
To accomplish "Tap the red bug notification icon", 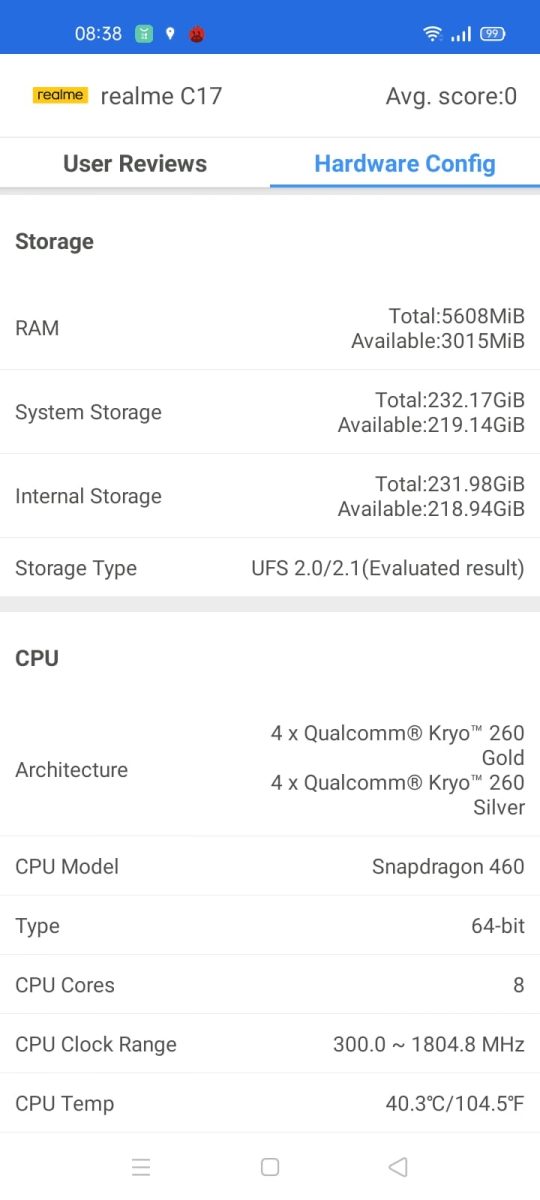I will click(198, 34).
